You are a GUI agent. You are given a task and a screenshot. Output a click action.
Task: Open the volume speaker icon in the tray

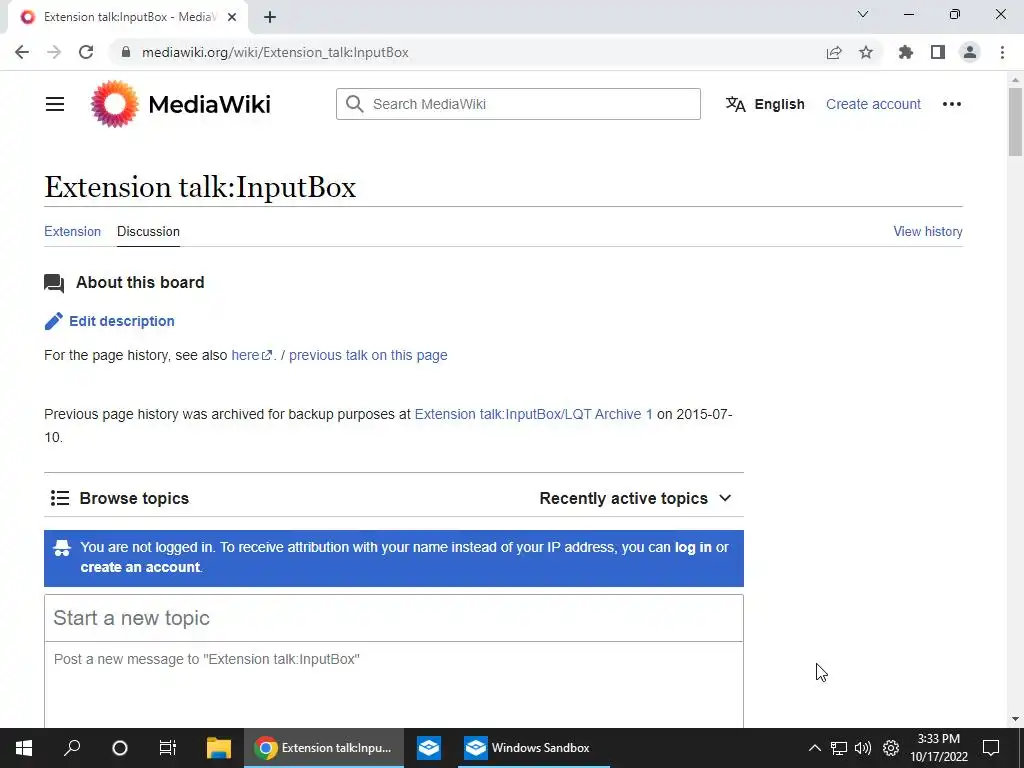[863, 748]
